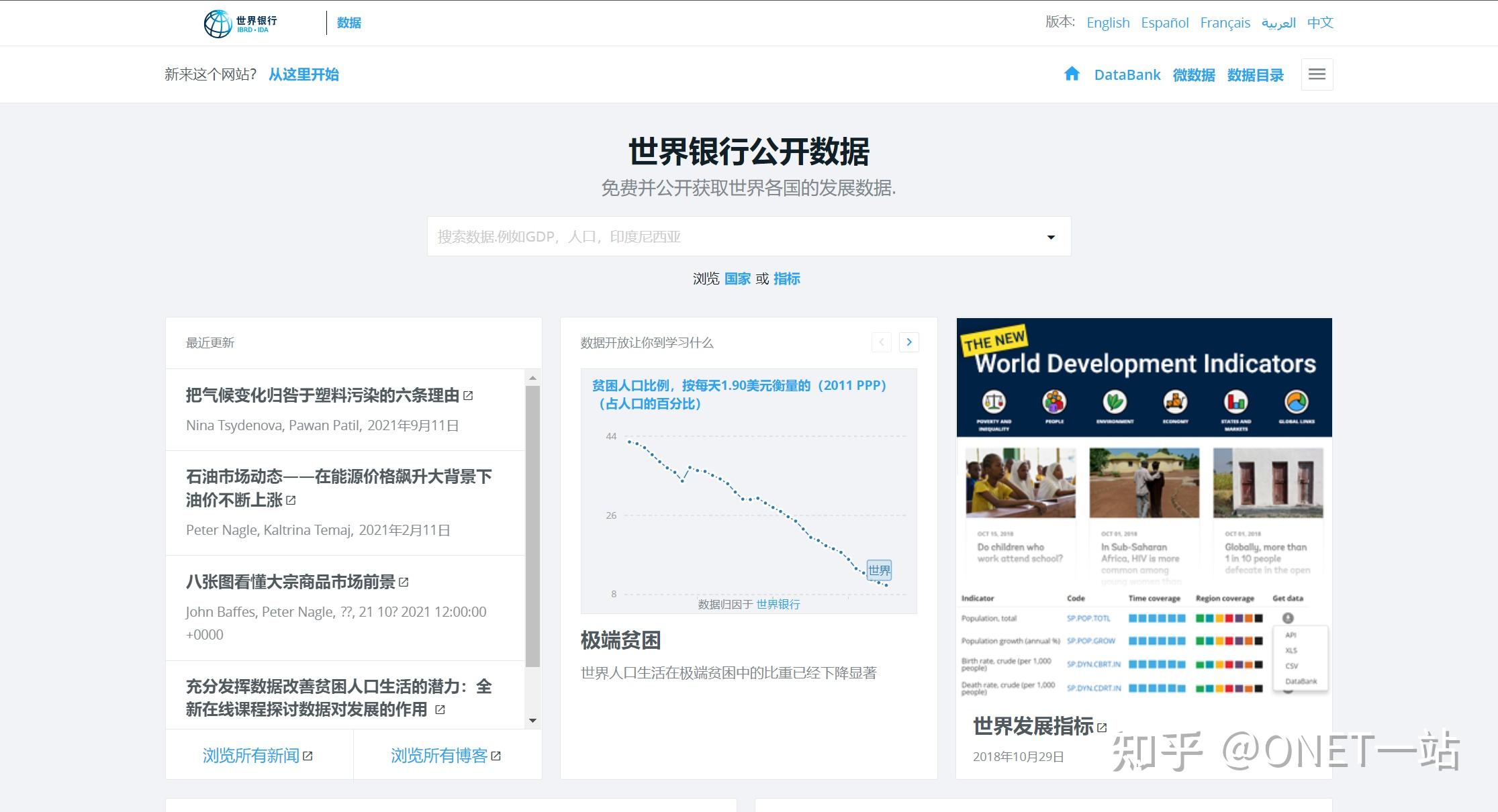Image resolution: width=1498 pixels, height=812 pixels.
Task: Switch to Español version
Action: tap(1164, 23)
